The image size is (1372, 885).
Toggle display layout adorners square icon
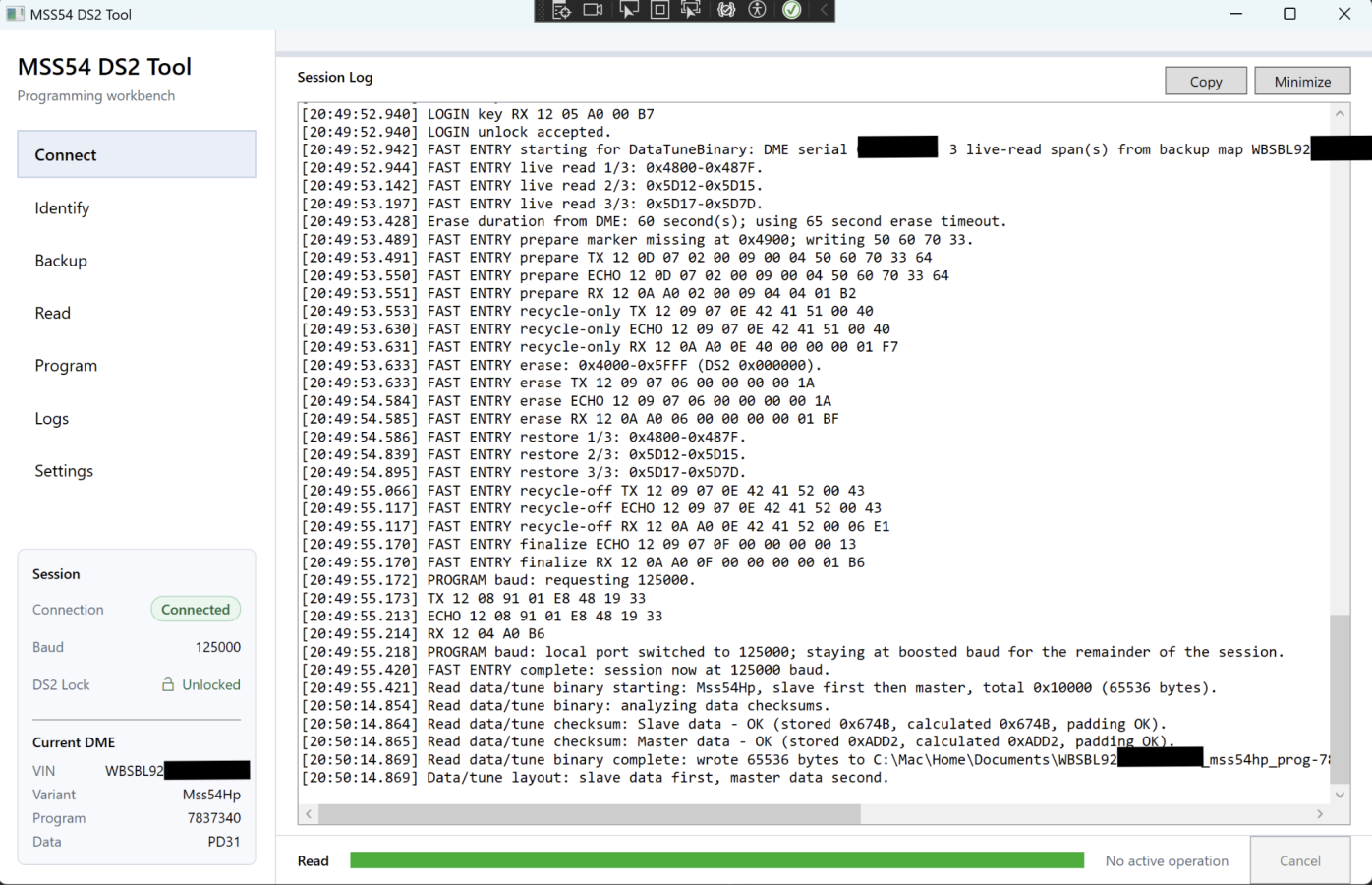660,10
